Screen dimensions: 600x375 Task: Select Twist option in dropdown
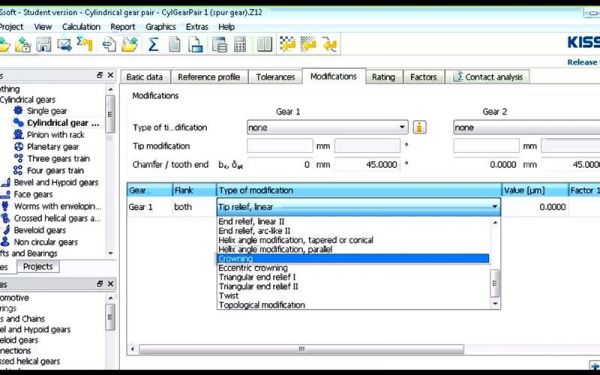[x=353, y=296]
